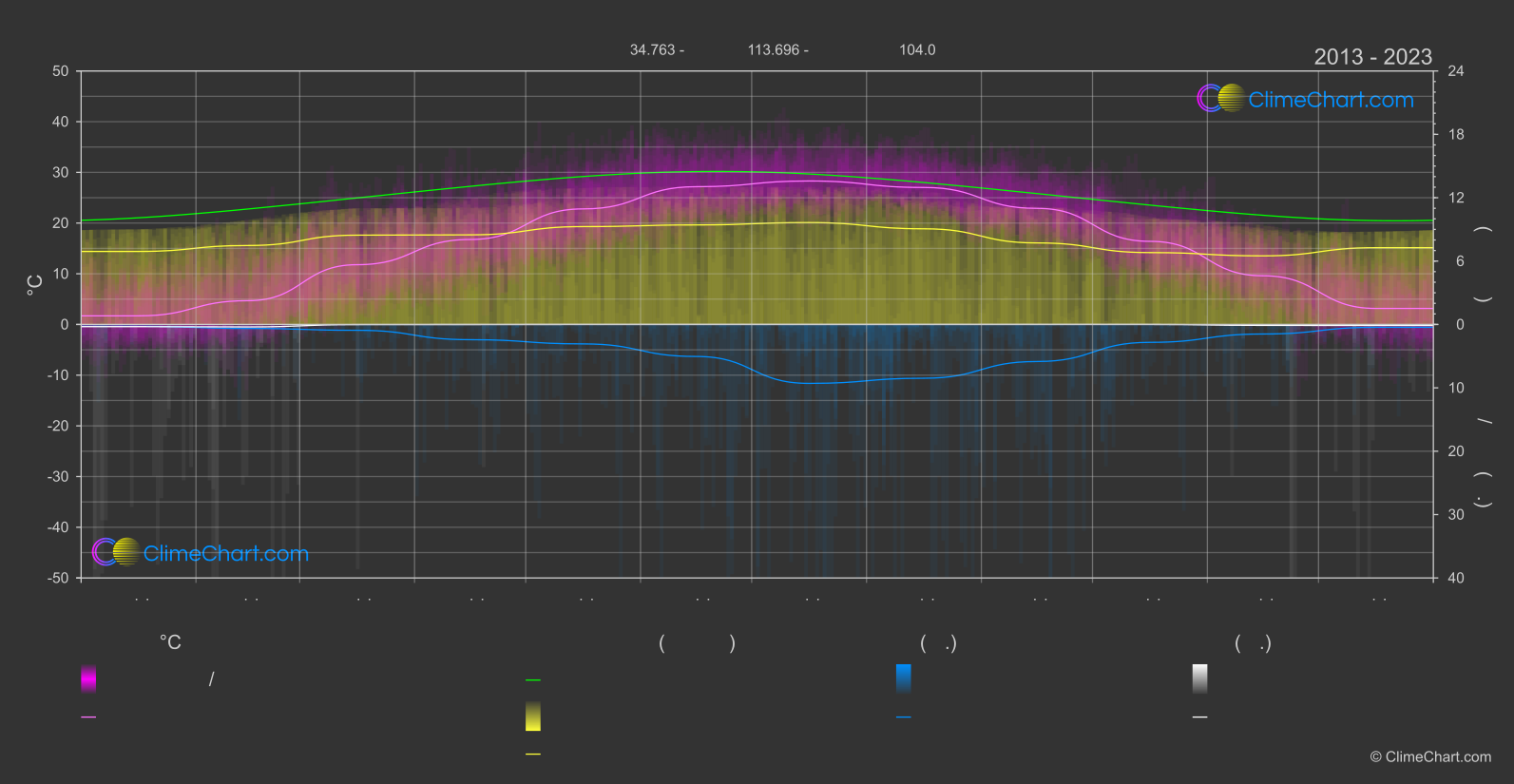
Task: Click the 18 tick on the right axis
Action: tap(1456, 135)
